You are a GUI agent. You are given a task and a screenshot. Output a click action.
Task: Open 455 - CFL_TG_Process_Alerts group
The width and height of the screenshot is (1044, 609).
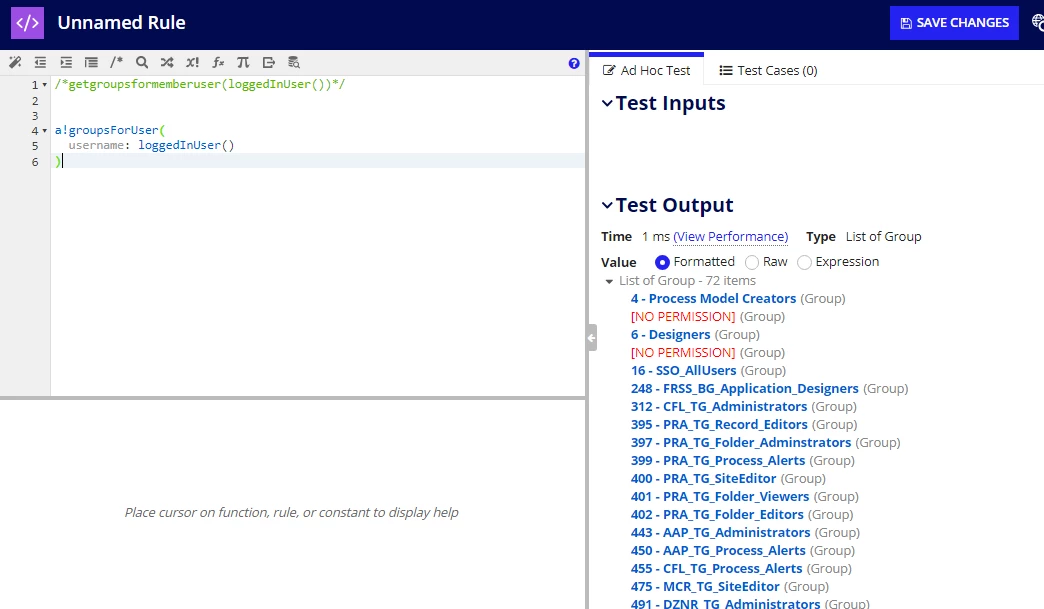click(716, 568)
